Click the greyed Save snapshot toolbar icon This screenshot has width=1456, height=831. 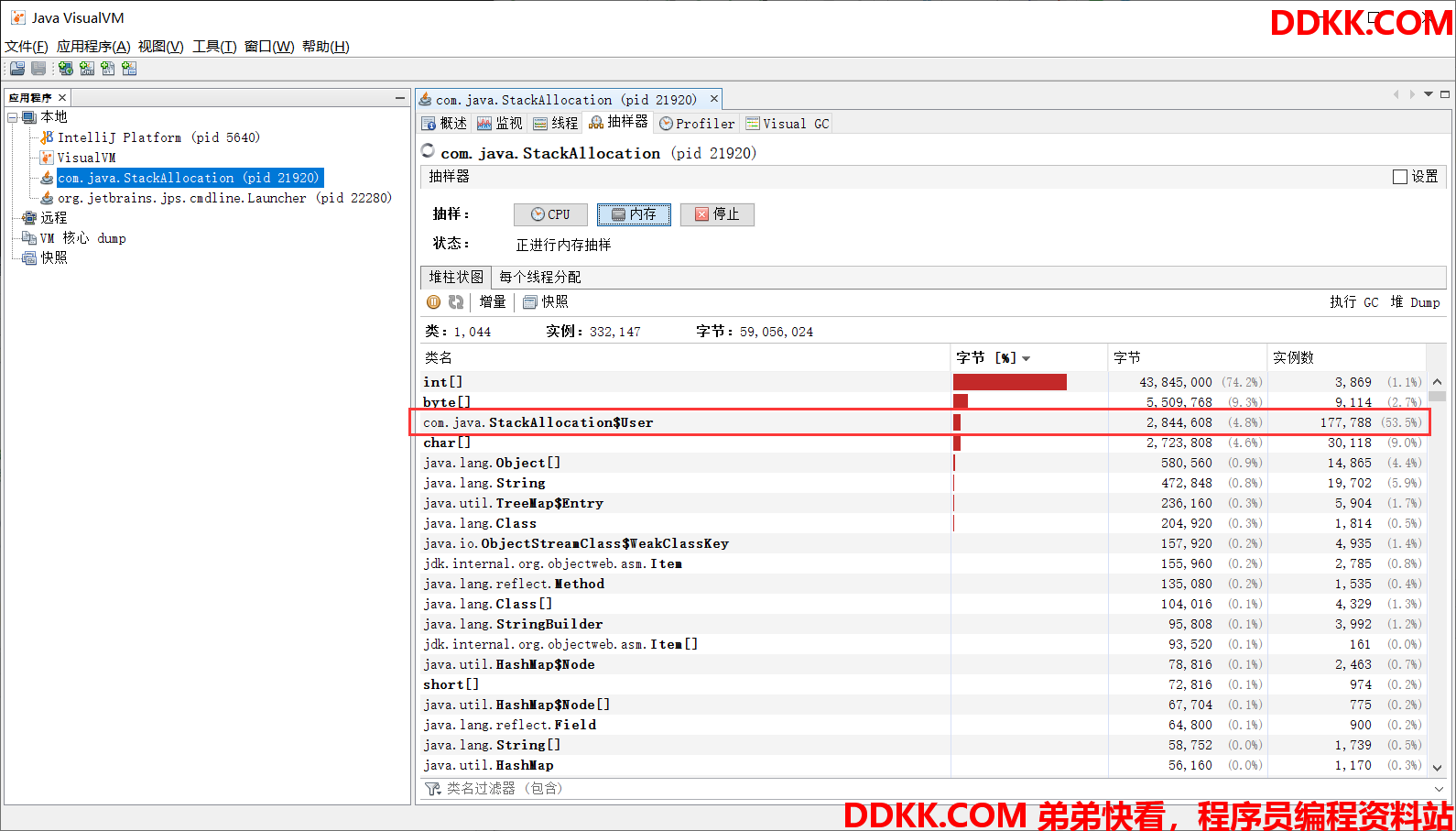click(38, 69)
